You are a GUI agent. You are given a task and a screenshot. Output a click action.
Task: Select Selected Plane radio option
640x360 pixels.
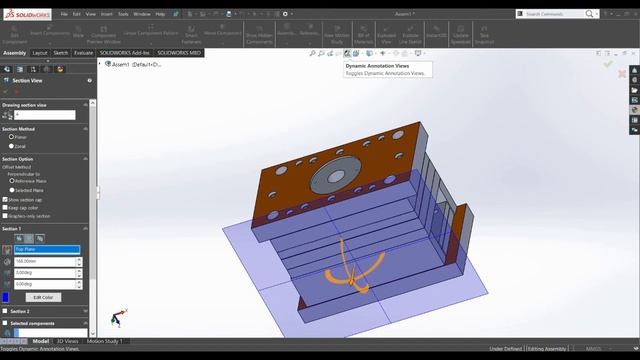click(x=12, y=190)
